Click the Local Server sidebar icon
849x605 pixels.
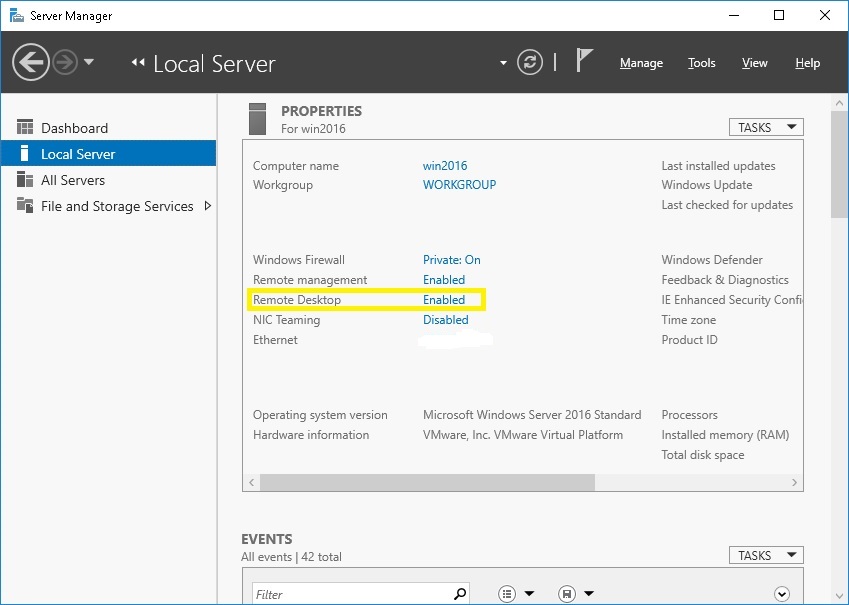pyautogui.click(x=24, y=153)
